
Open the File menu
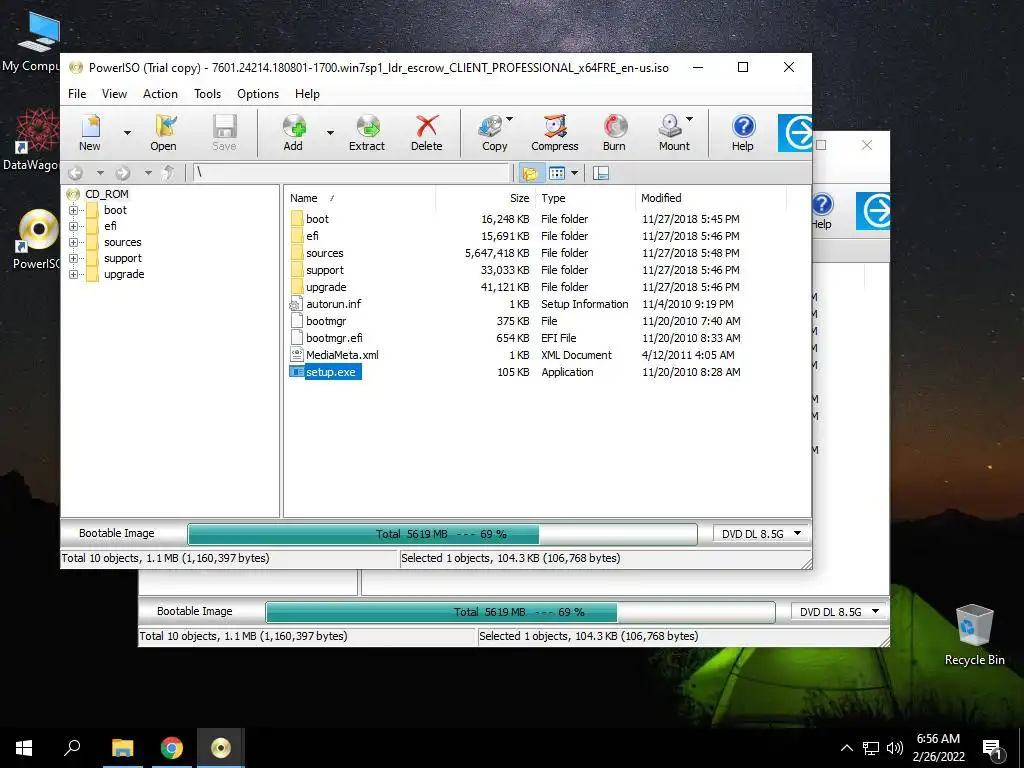(x=77, y=94)
